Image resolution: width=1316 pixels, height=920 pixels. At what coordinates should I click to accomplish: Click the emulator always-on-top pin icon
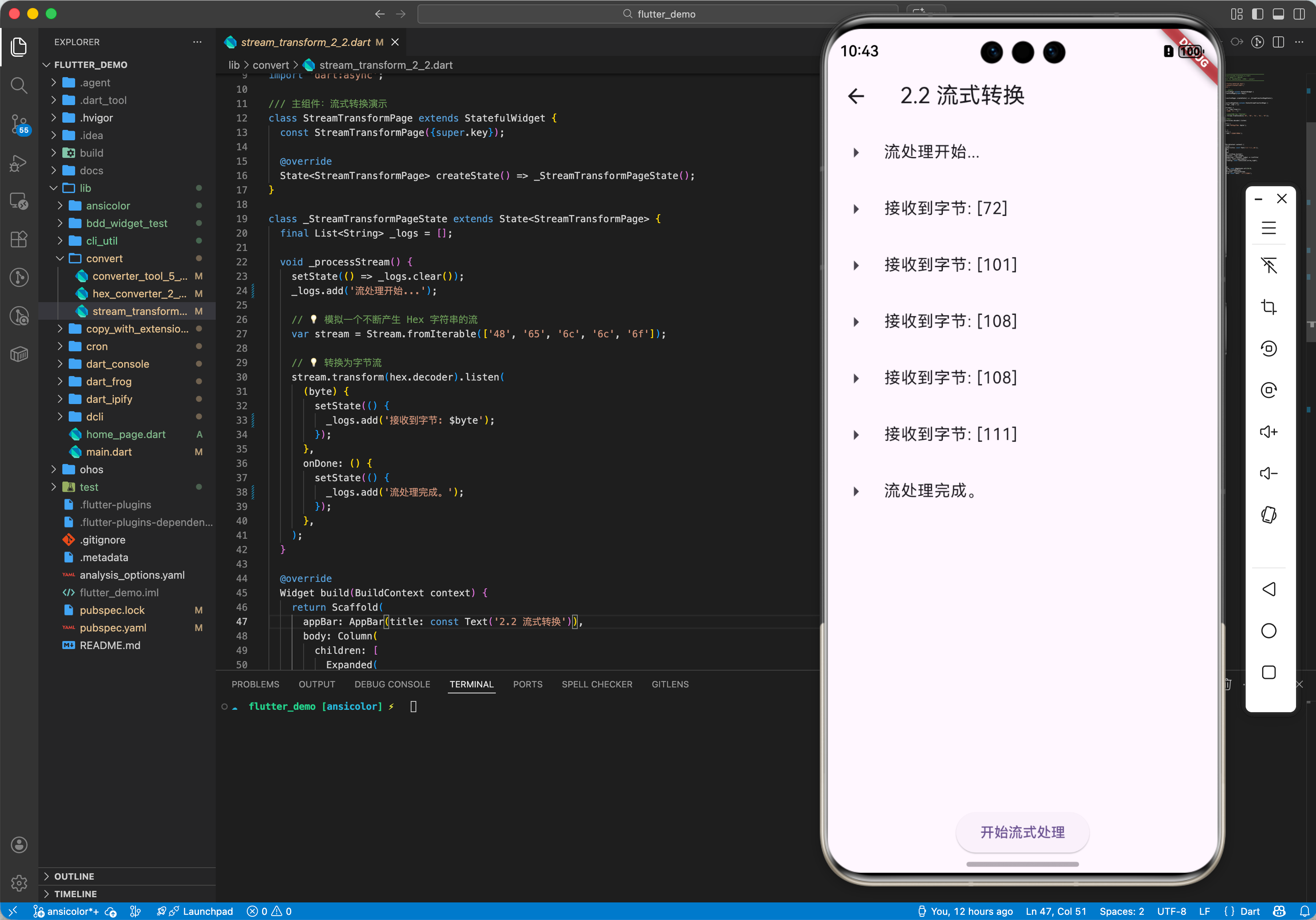(x=1268, y=265)
